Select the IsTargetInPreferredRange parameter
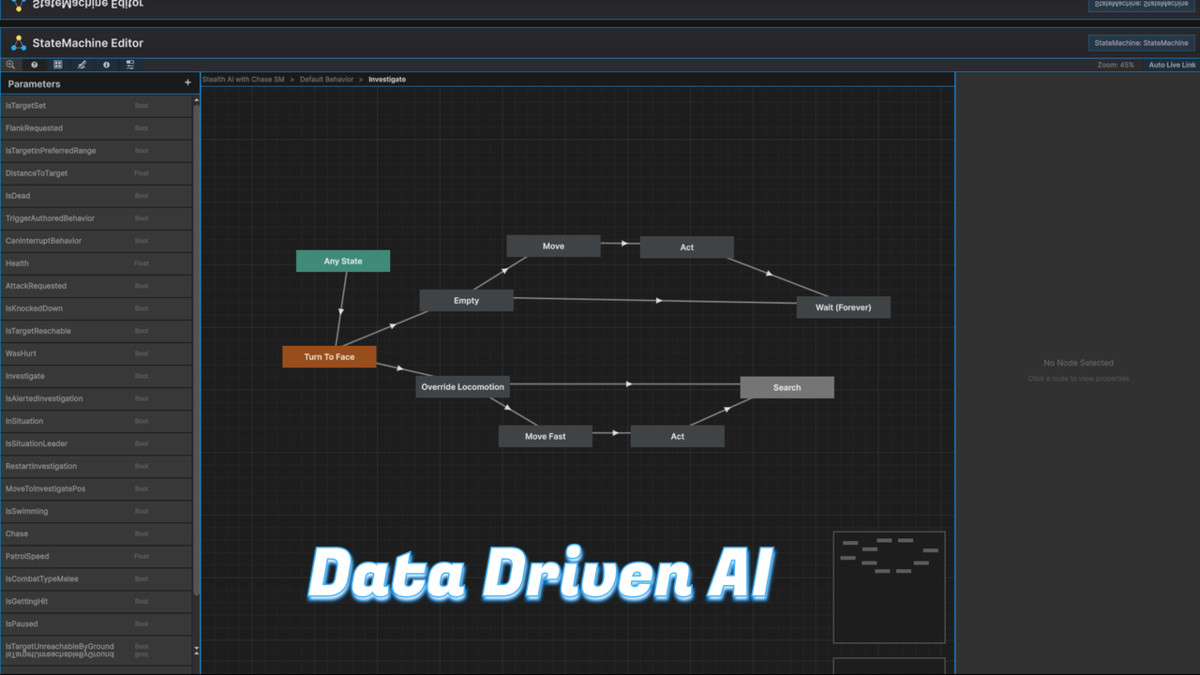 click(x=96, y=150)
